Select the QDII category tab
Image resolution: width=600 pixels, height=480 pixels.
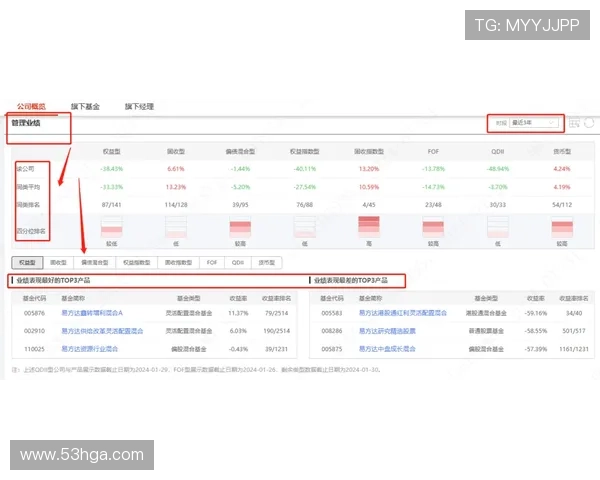[238, 263]
